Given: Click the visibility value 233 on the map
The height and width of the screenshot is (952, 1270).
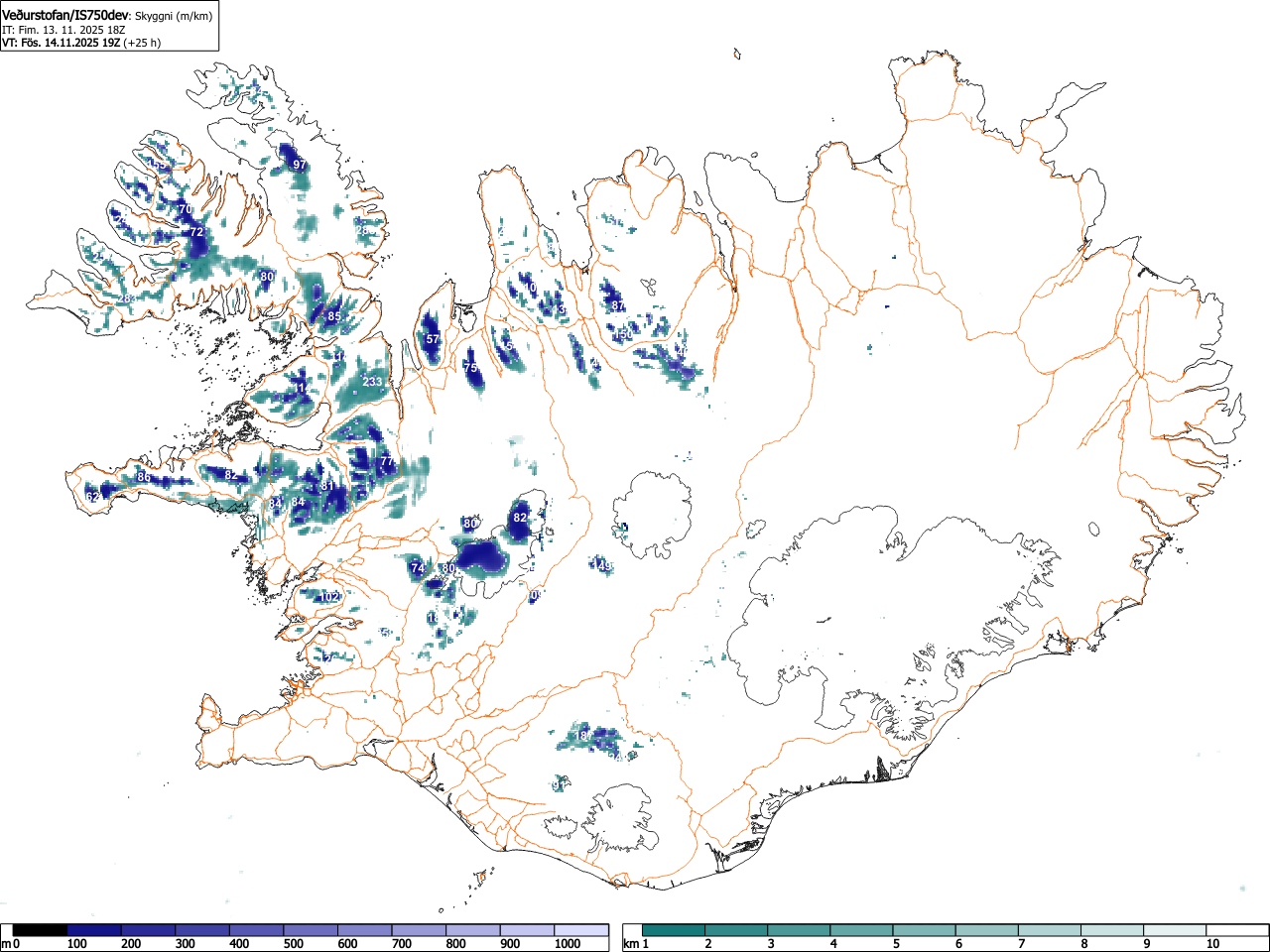Looking at the screenshot, I should [372, 382].
